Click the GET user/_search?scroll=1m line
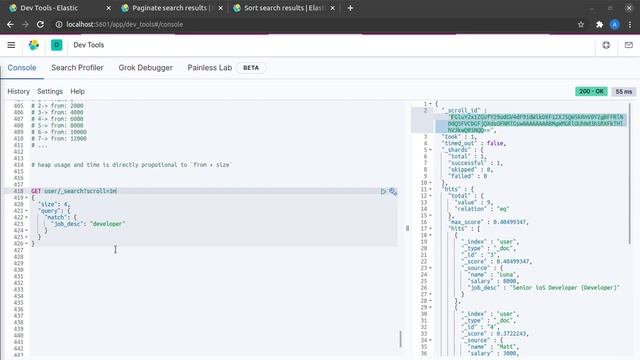The image size is (640, 360). pyautogui.click(x=74, y=191)
